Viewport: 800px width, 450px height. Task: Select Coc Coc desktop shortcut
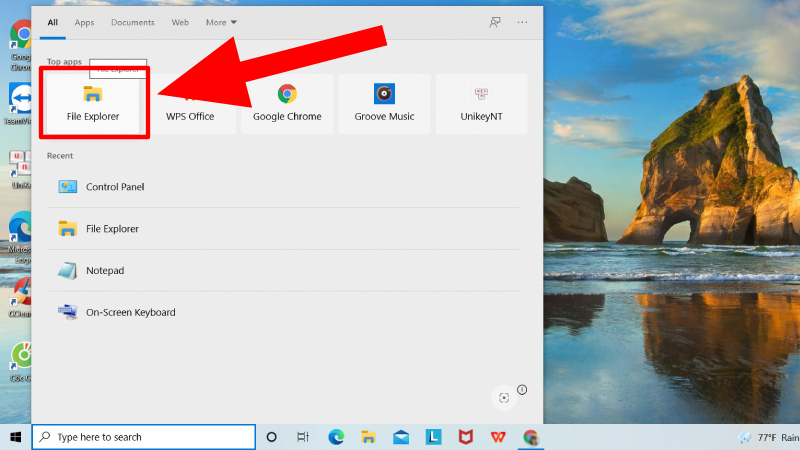tap(20, 361)
